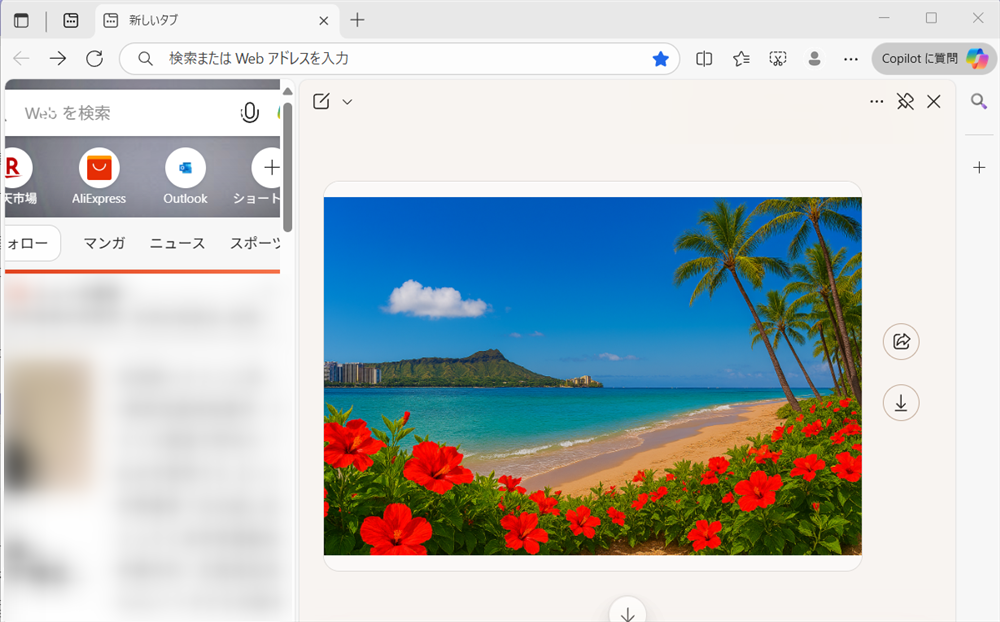
Task: Enable split screen view from the toolbar
Action: pyautogui.click(x=704, y=59)
